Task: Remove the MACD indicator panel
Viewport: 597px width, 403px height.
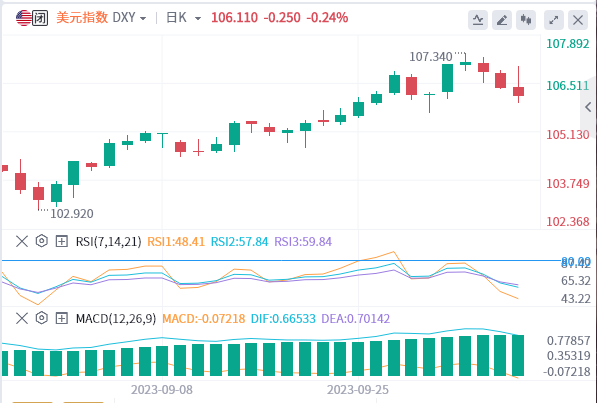Action: [22, 318]
